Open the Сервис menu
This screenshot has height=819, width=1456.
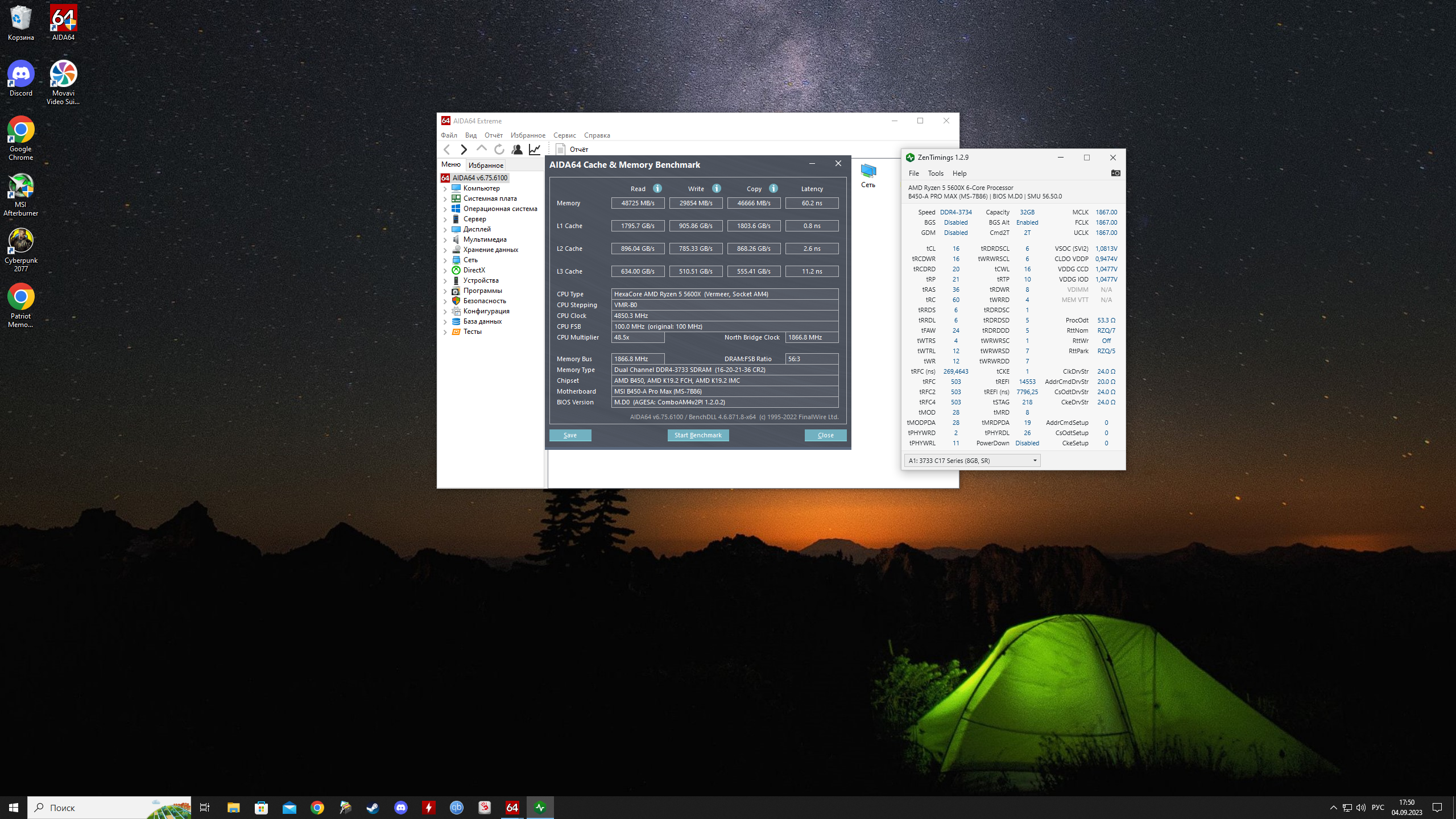point(564,135)
